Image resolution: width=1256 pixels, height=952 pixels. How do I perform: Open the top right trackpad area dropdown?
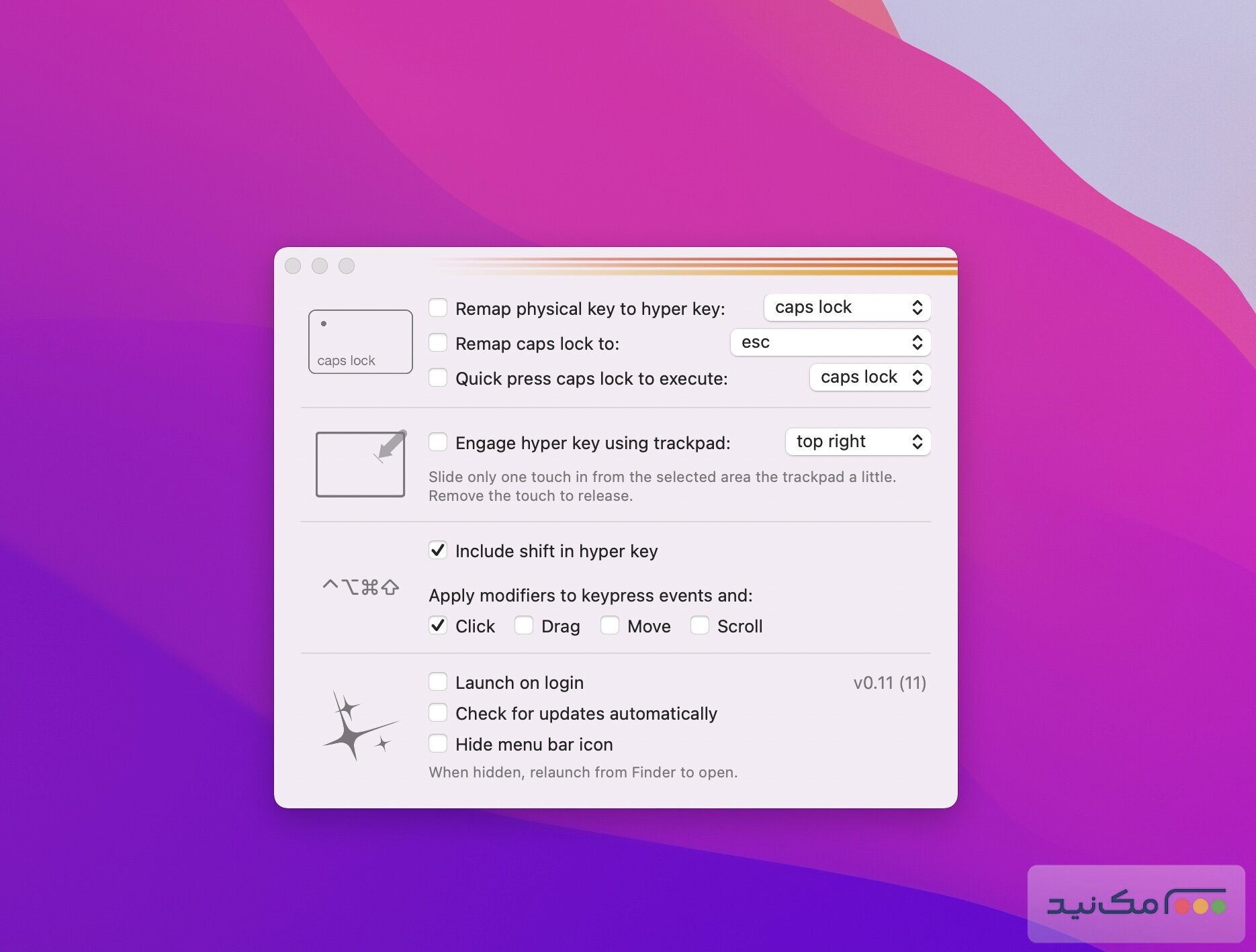coord(858,441)
